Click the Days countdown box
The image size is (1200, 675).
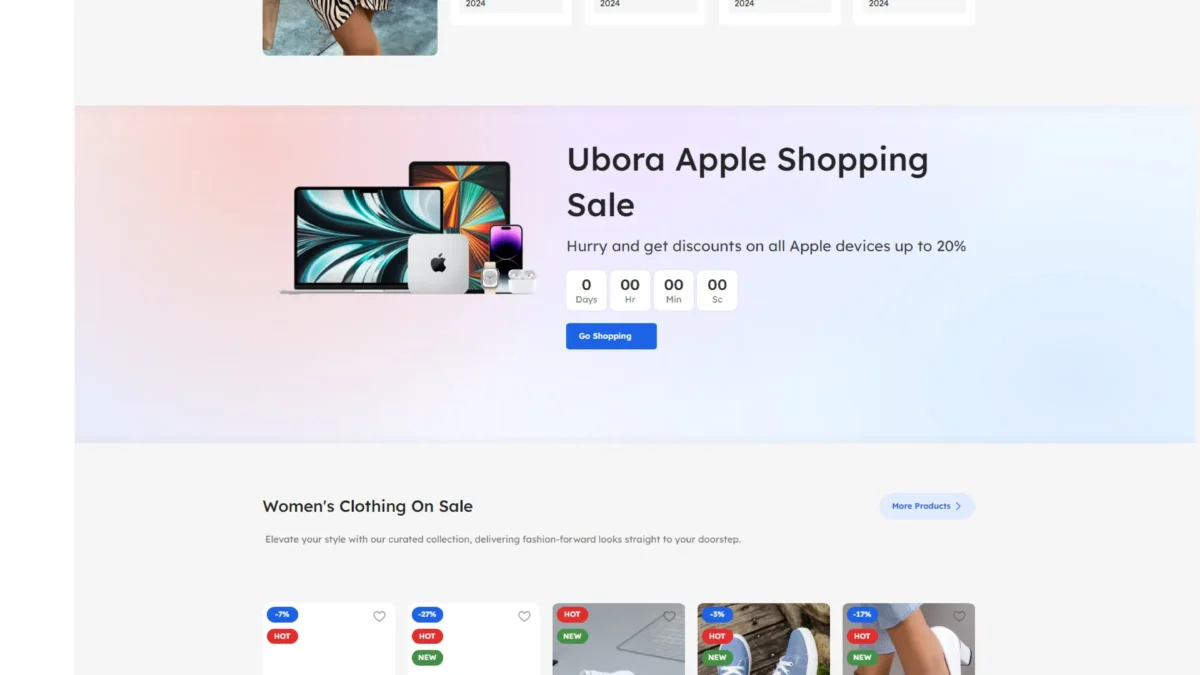pyautogui.click(x=586, y=290)
